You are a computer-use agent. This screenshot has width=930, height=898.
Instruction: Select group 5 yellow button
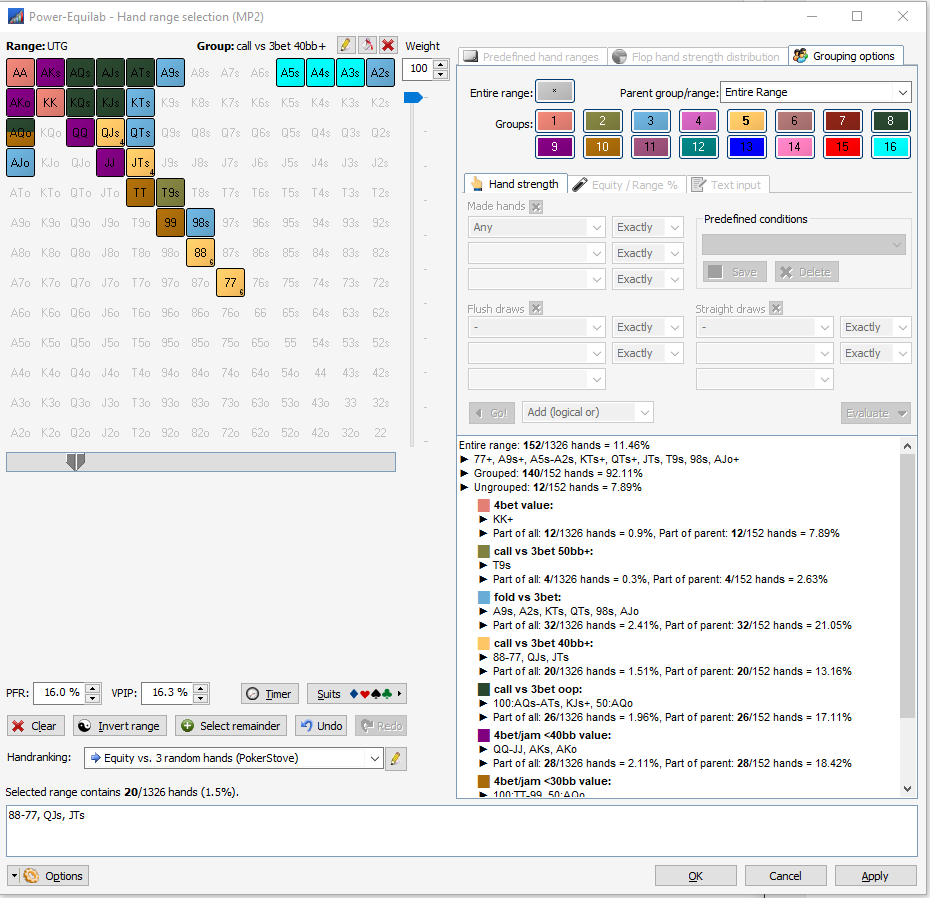pos(746,121)
